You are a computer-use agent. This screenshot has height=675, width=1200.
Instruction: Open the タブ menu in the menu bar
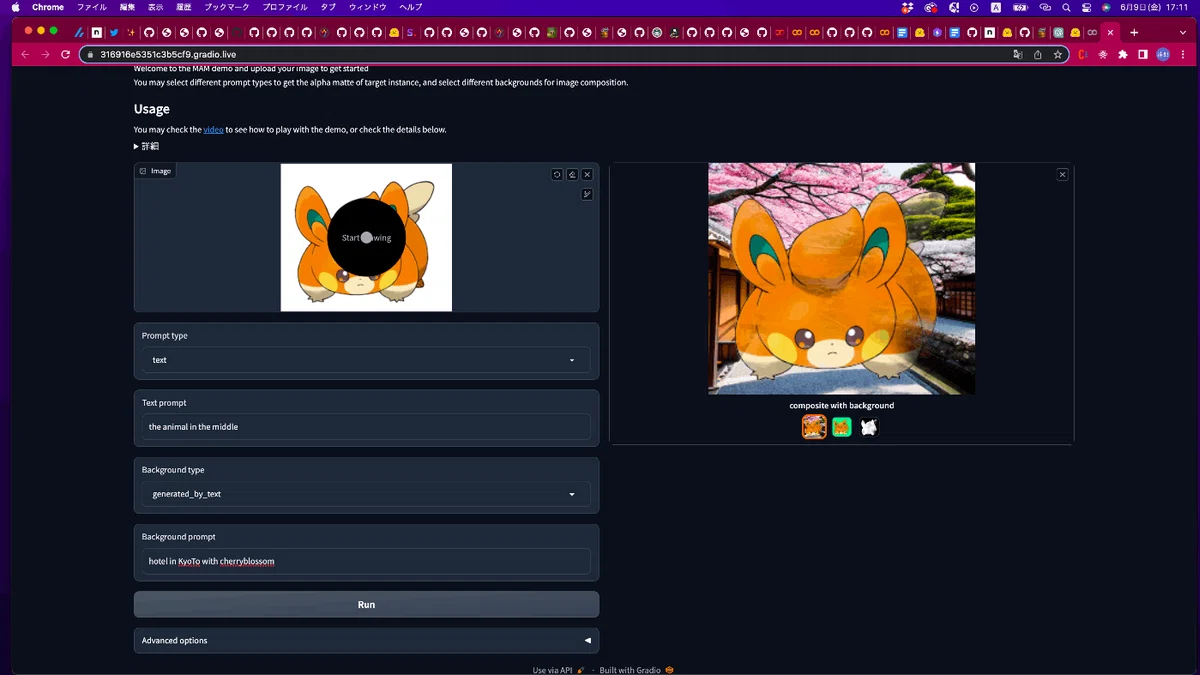tap(328, 7)
